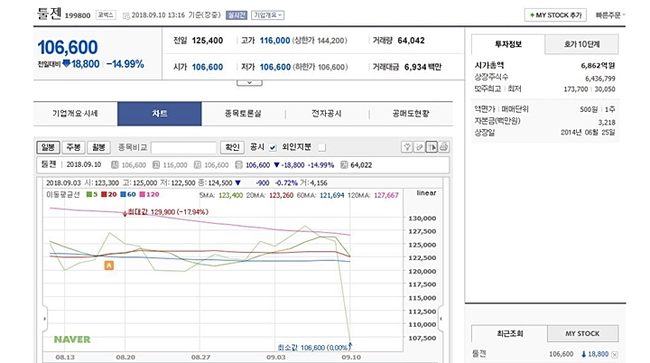Screen dimensions: 650x363
Task: Click the pencil drawing tool icon
Action: pyautogui.click(x=419, y=147)
